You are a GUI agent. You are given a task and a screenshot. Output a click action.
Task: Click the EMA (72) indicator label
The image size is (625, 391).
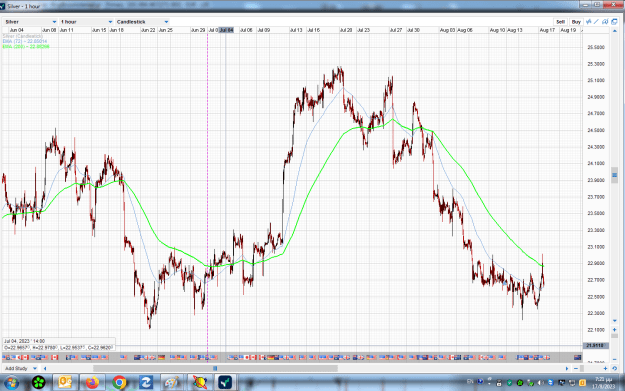point(25,41)
